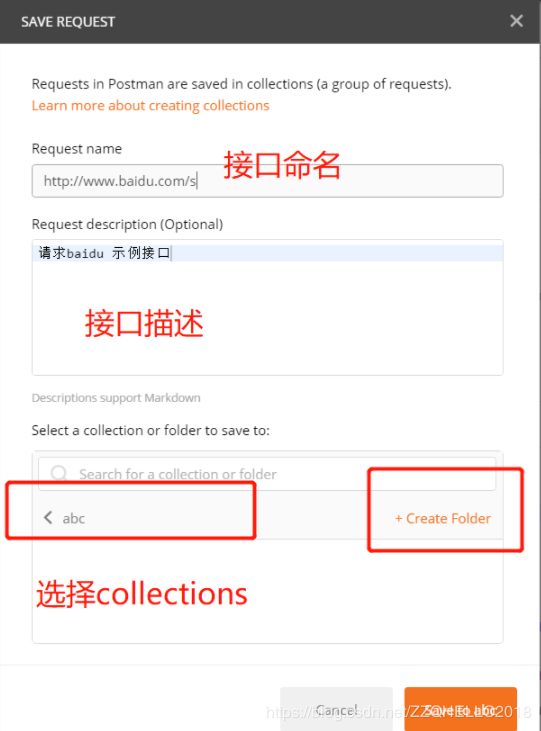Click the empty folder list area under abc
This screenshot has width=541, height=731.
coord(267,591)
